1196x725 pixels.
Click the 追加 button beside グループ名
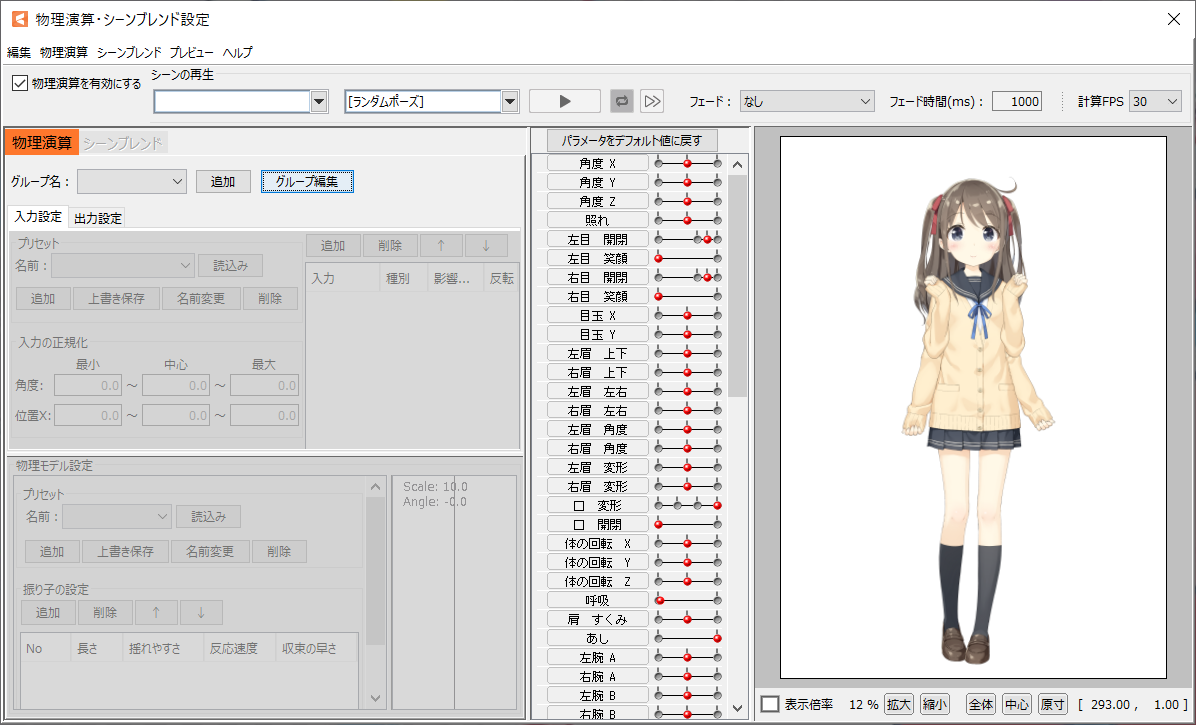pos(223,181)
